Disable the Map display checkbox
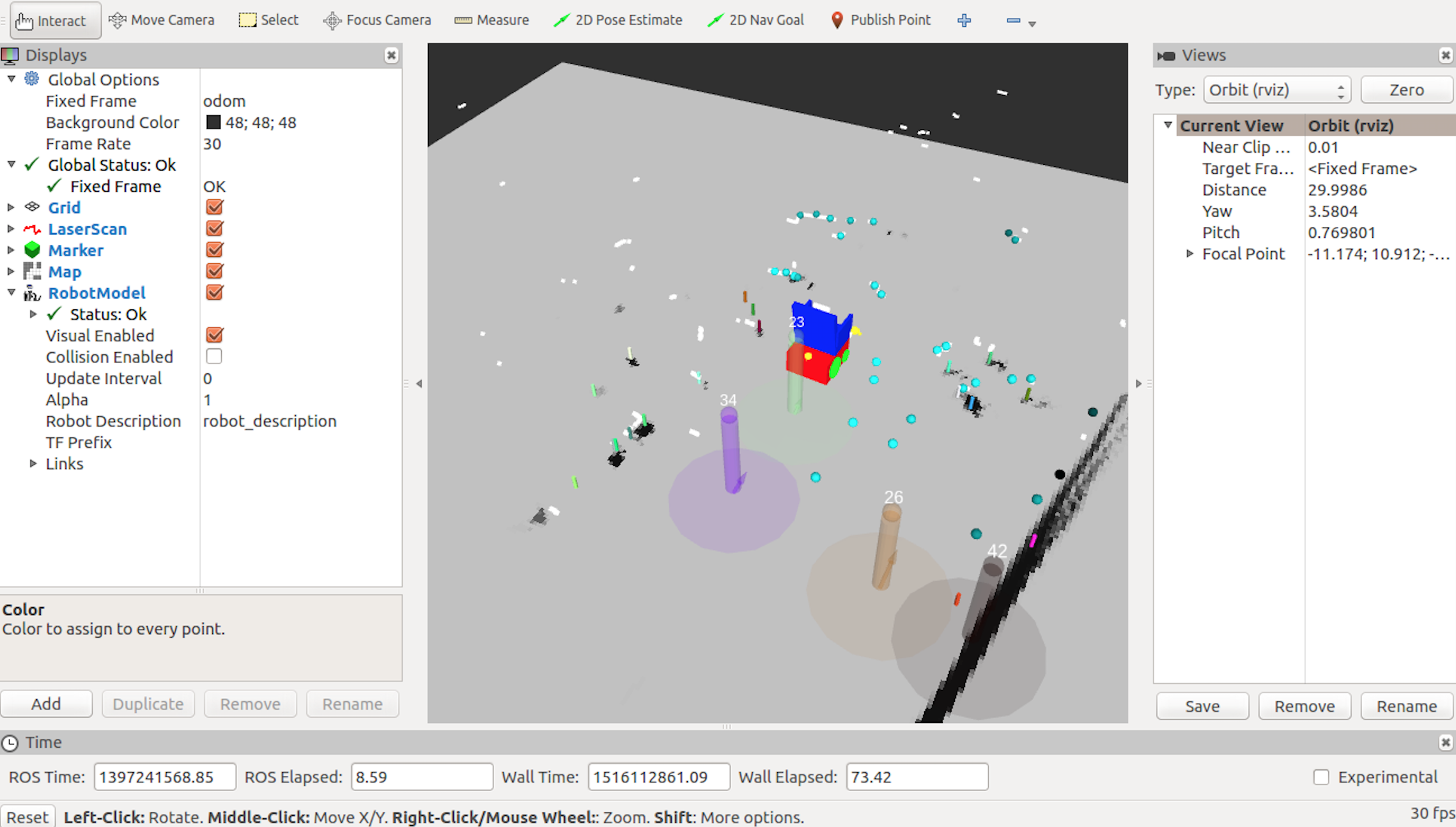 215,272
